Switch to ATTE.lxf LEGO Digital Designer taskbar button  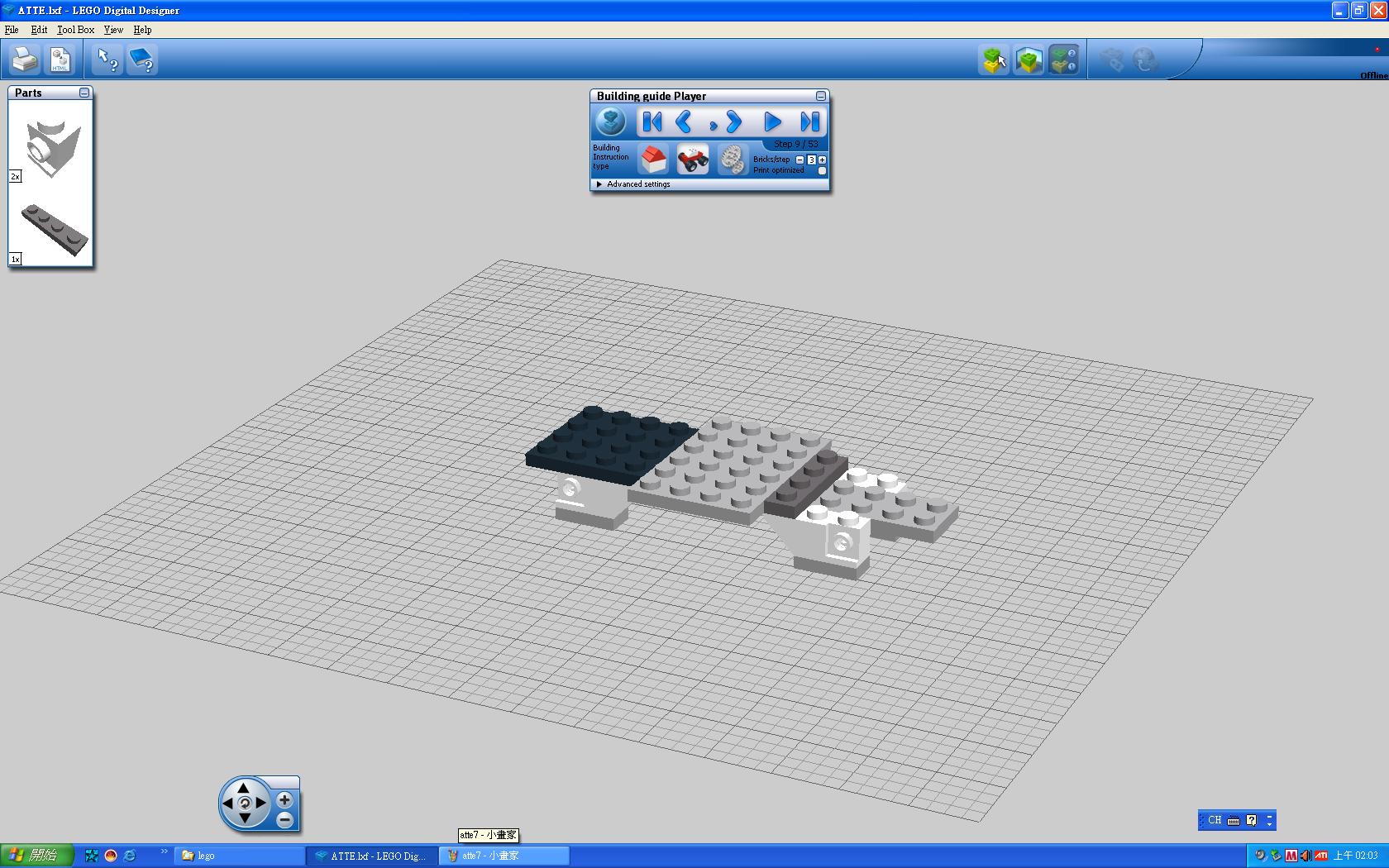371,856
